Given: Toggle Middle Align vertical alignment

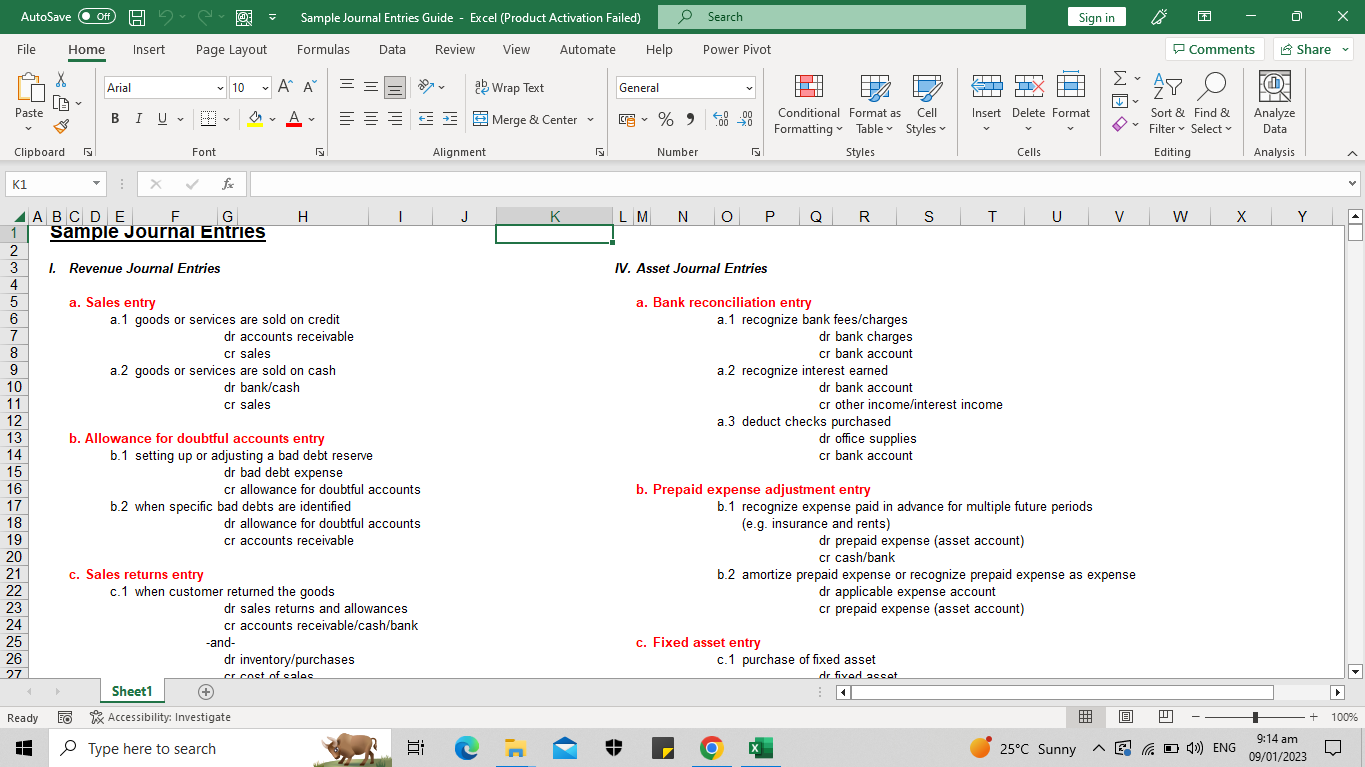Looking at the screenshot, I should coord(371,87).
